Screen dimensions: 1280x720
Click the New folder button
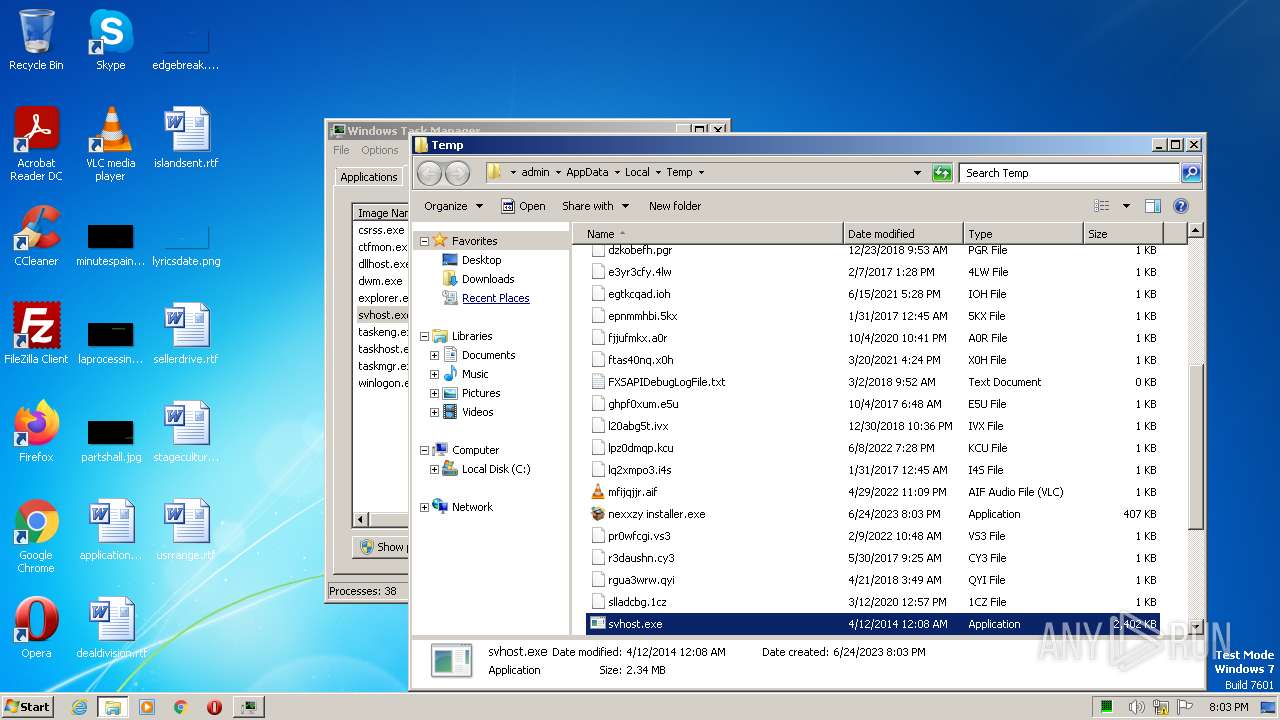(675, 206)
